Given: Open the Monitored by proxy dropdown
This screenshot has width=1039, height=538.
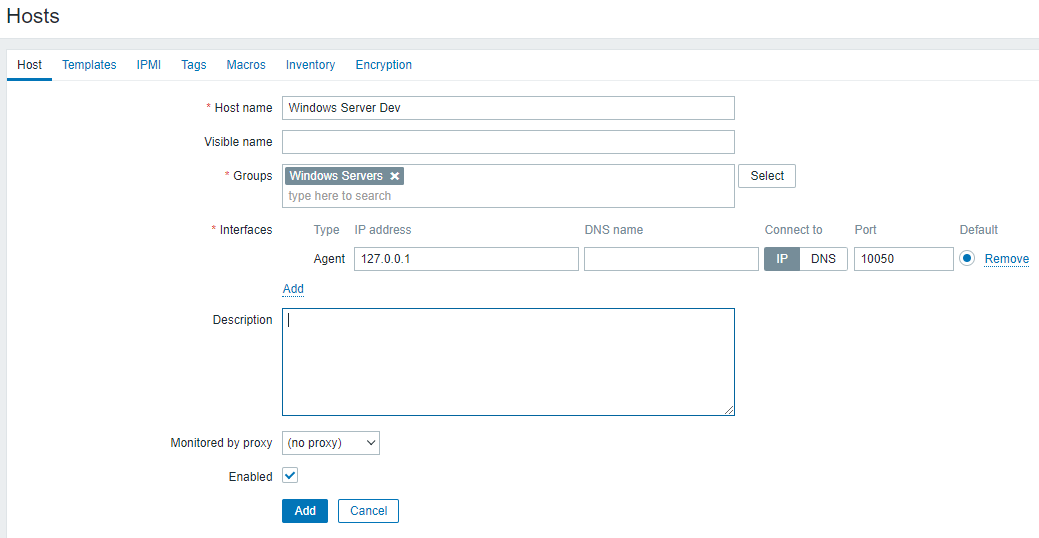Looking at the screenshot, I should pyautogui.click(x=330, y=442).
